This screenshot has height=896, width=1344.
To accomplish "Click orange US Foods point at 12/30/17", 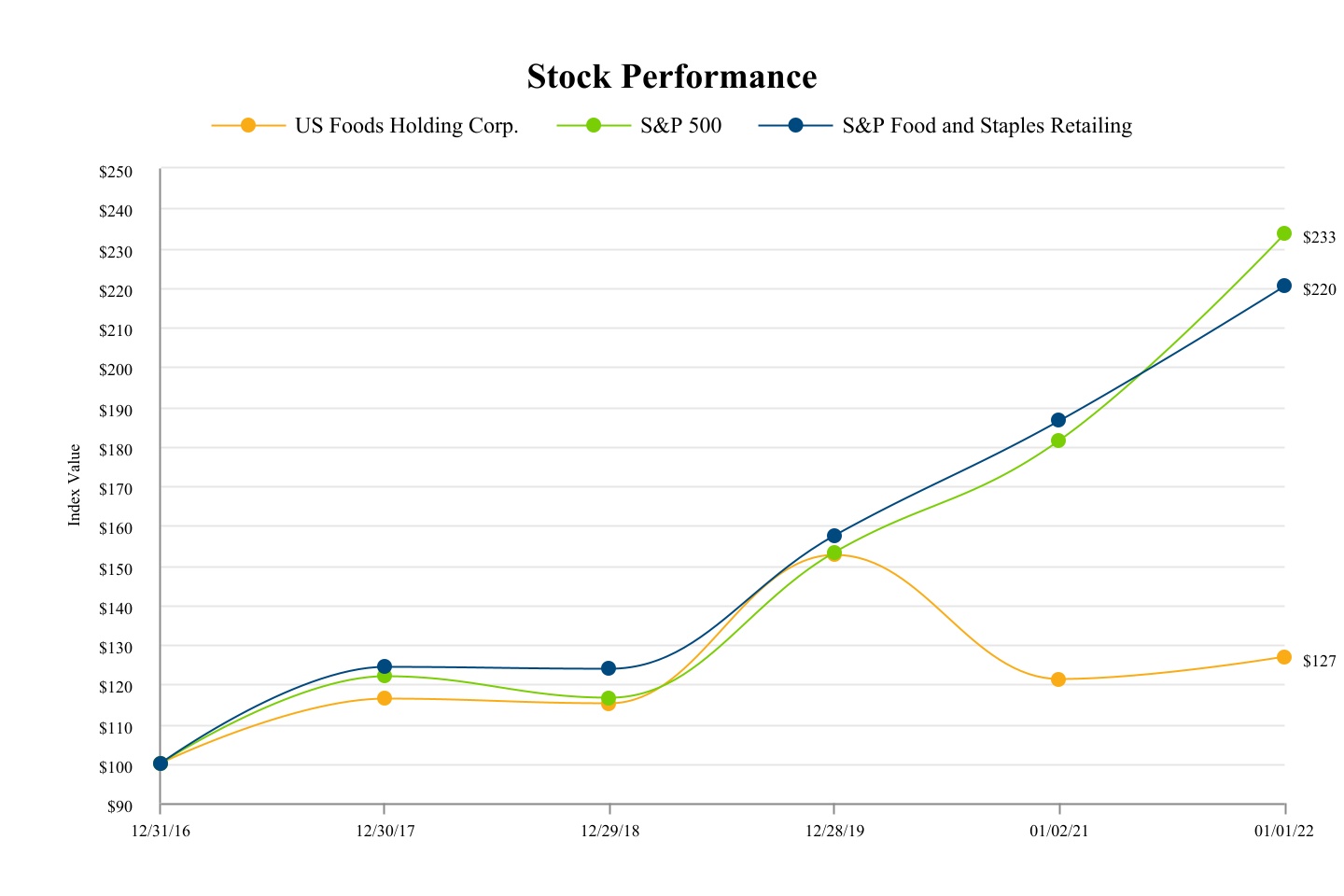I will (x=385, y=698).
